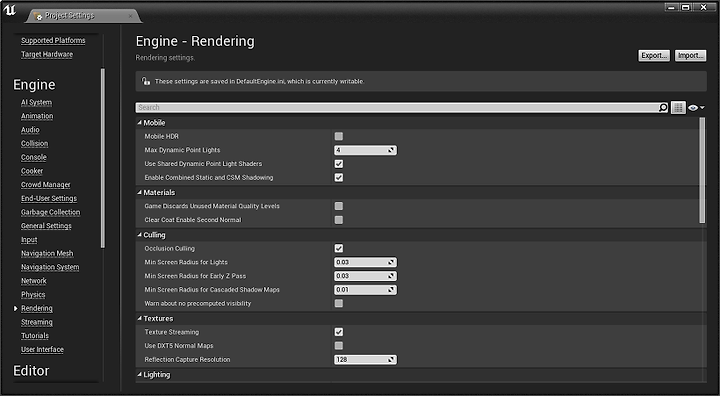Open Animation settings
Image resolution: width=720 pixels, height=396 pixels.
pos(37,116)
